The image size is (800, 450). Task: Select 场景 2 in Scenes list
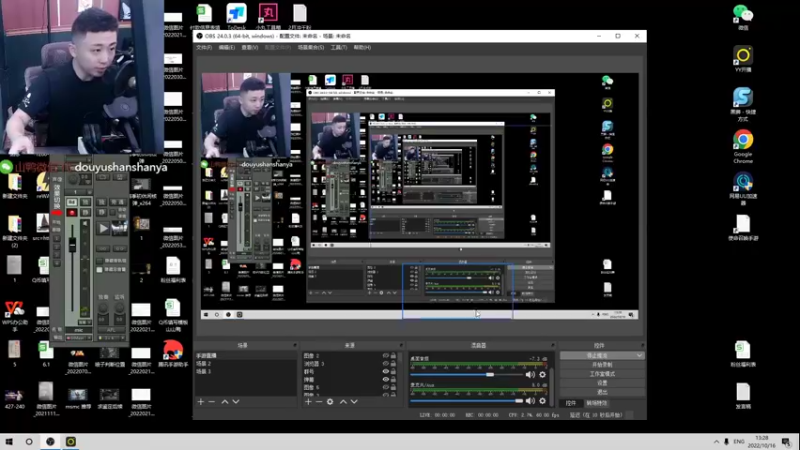pos(245,363)
